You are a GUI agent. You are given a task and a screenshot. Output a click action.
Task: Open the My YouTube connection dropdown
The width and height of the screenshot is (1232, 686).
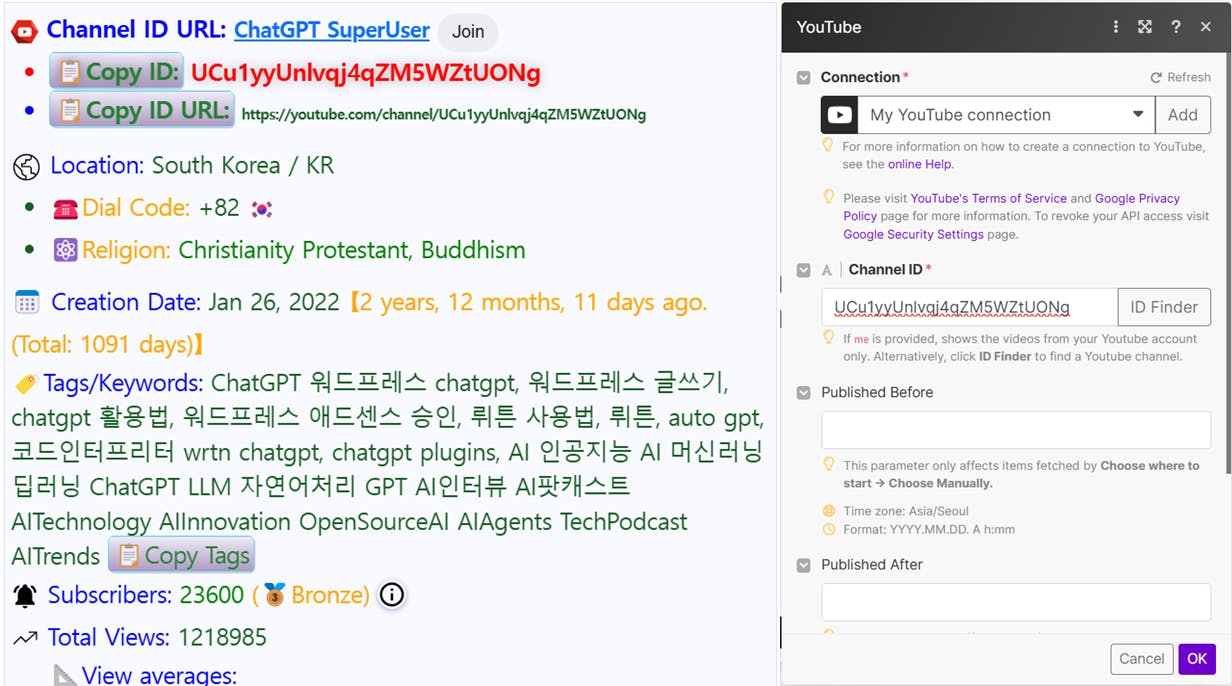pos(1006,115)
